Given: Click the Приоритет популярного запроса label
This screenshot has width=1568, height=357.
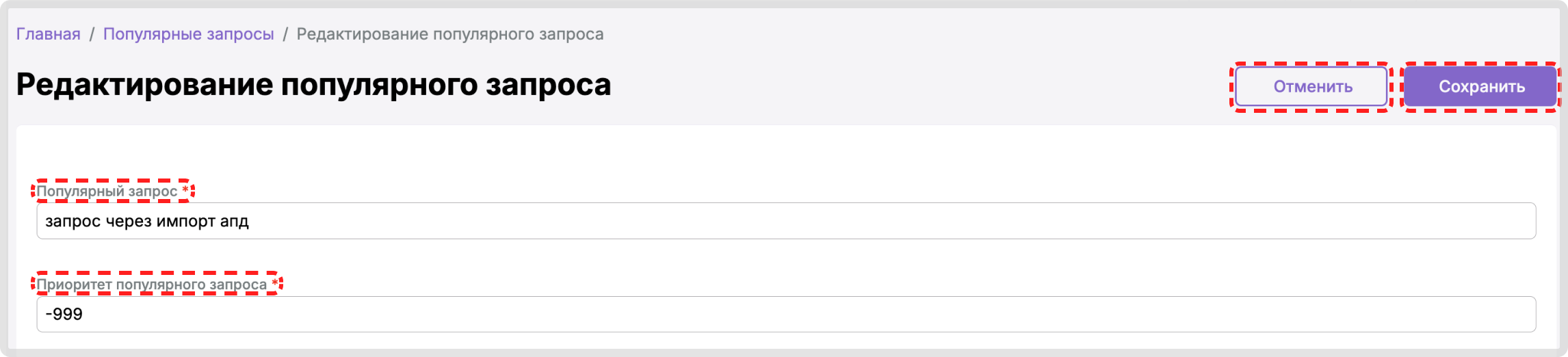Looking at the screenshot, I should 151,285.
